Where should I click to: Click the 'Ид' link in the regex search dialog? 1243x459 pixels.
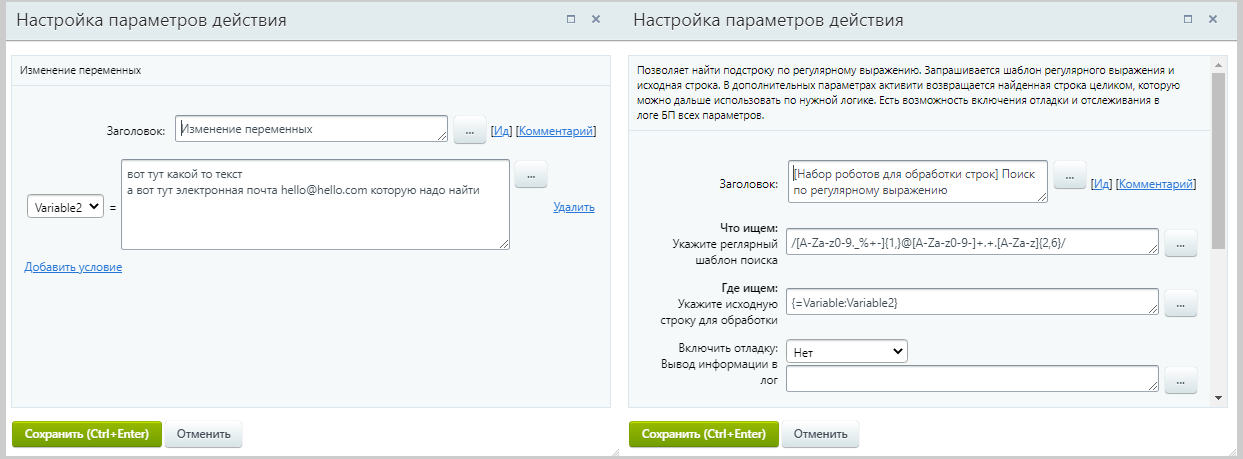1101,184
